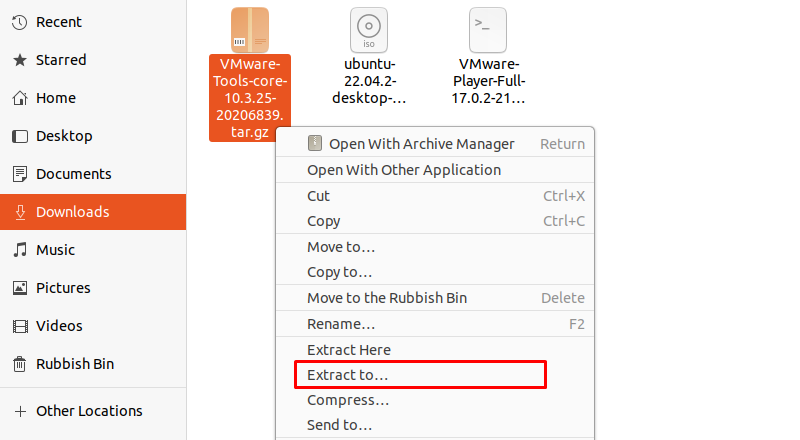Click the Rubbish Bin trash icon
Image resolution: width=800 pixels, height=440 pixels.
[19, 364]
